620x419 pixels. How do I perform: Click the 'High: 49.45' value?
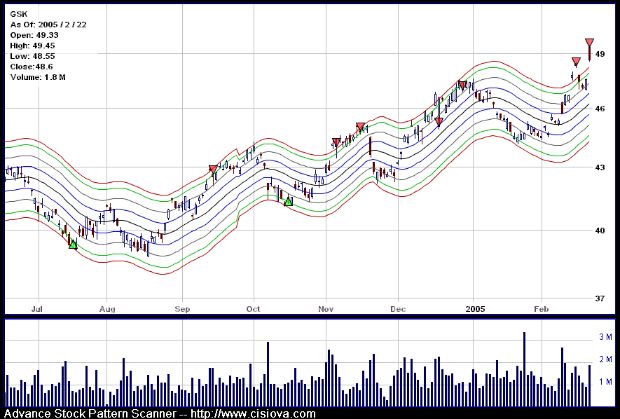point(32,46)
